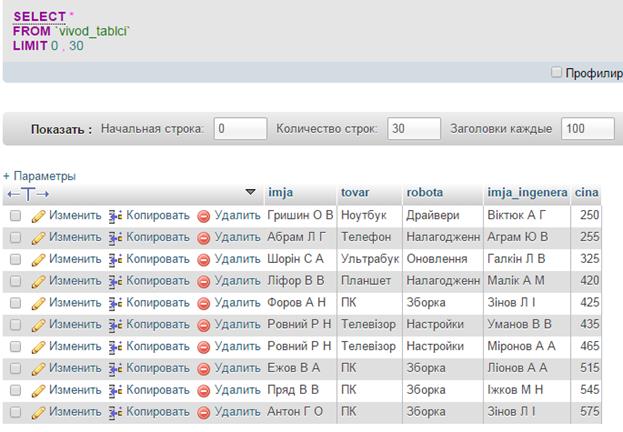Click the Віктюк А Г engineer cell
This screenshot has height=432, width=623.
click(x=516, y=215)
